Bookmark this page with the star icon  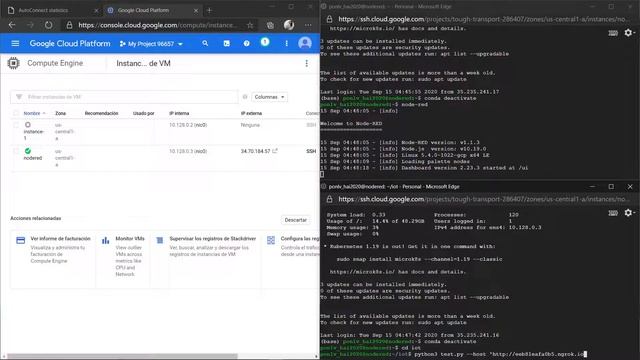tap(250, 25)
